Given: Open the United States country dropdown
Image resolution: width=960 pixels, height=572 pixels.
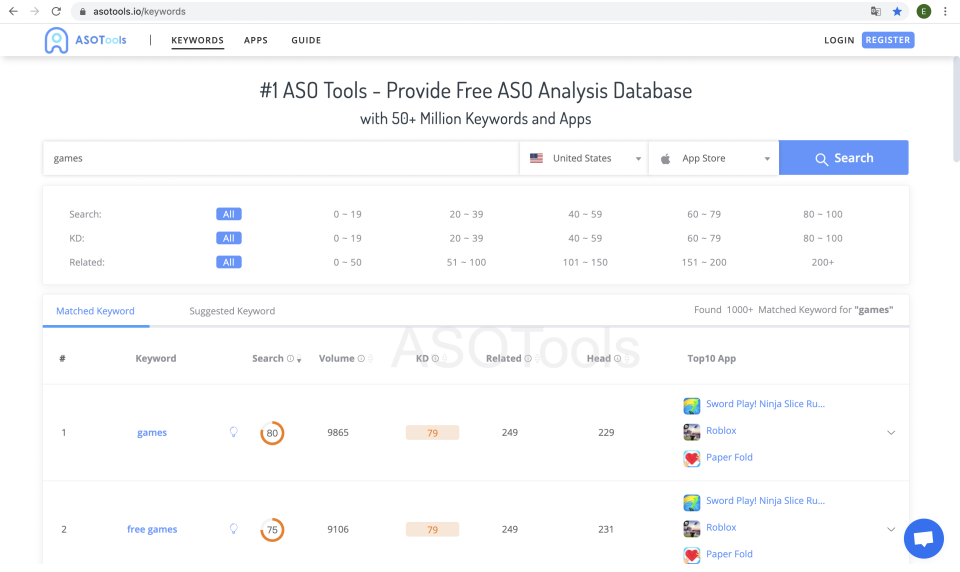Looking at the screenshot, I should [585, 158].
